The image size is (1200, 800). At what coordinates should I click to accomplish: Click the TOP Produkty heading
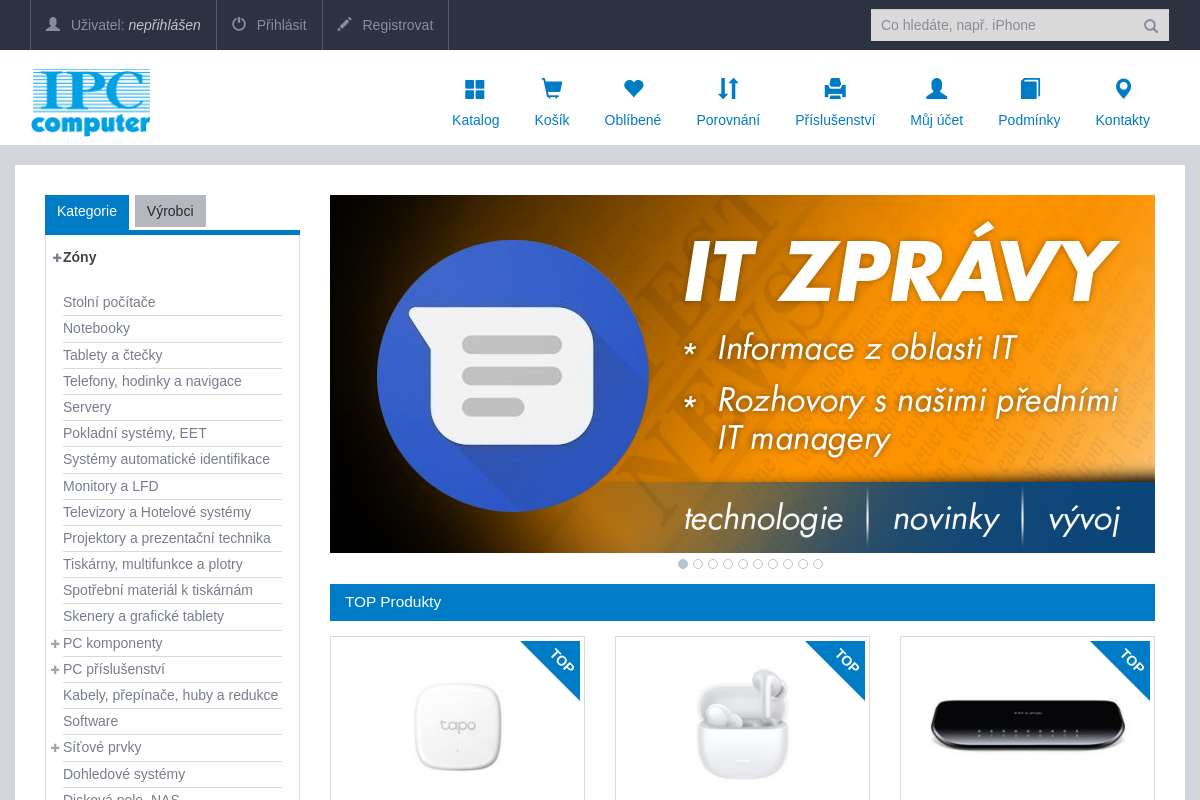click(x=393, y=602)
